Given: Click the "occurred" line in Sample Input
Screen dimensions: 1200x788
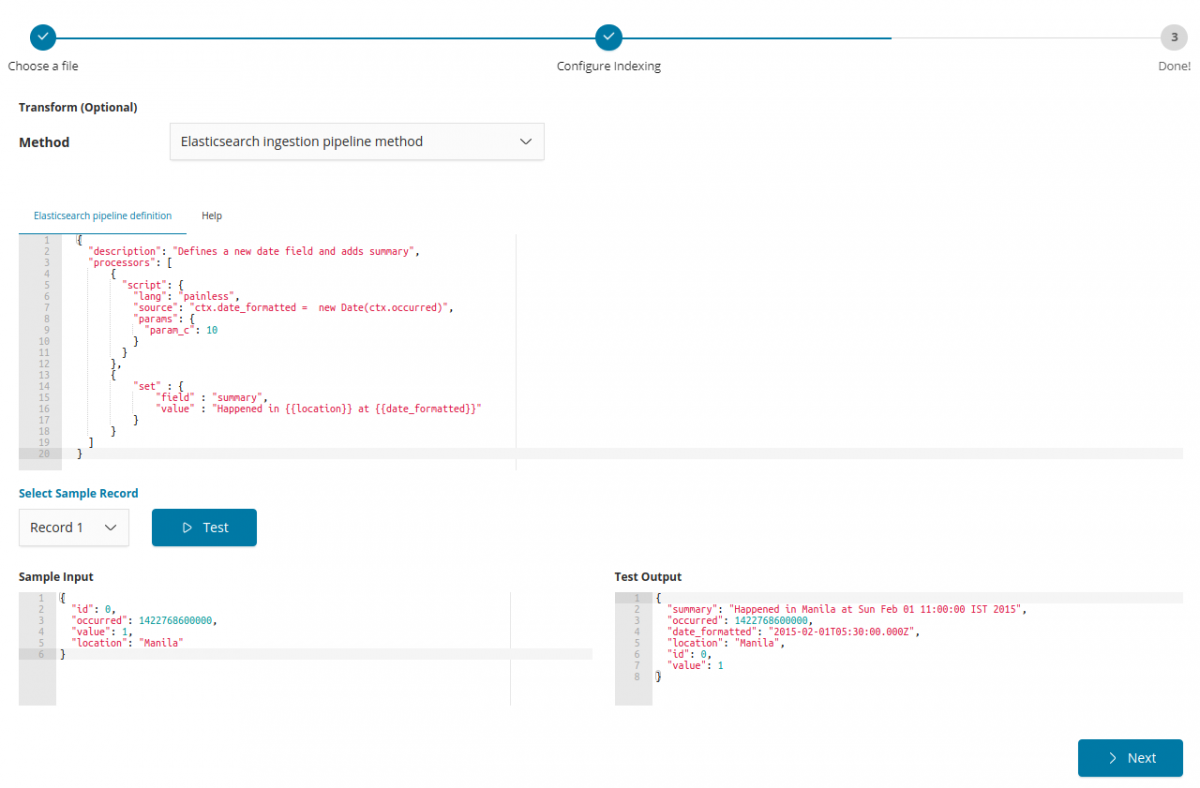Looking at the screenshot, I should click(x=144, y=620).
